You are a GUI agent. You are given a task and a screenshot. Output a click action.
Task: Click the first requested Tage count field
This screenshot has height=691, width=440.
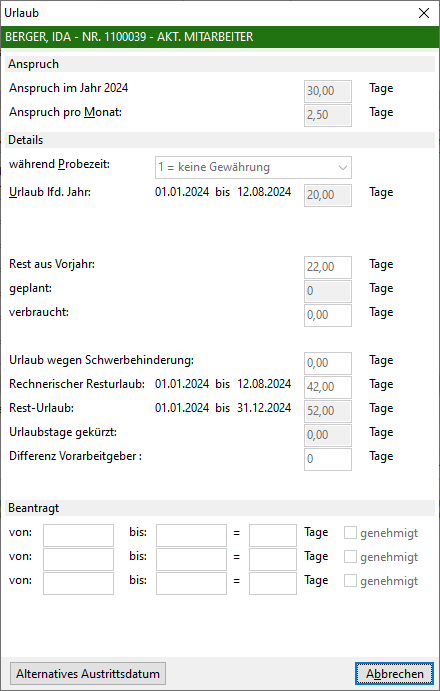coord(273,535)
